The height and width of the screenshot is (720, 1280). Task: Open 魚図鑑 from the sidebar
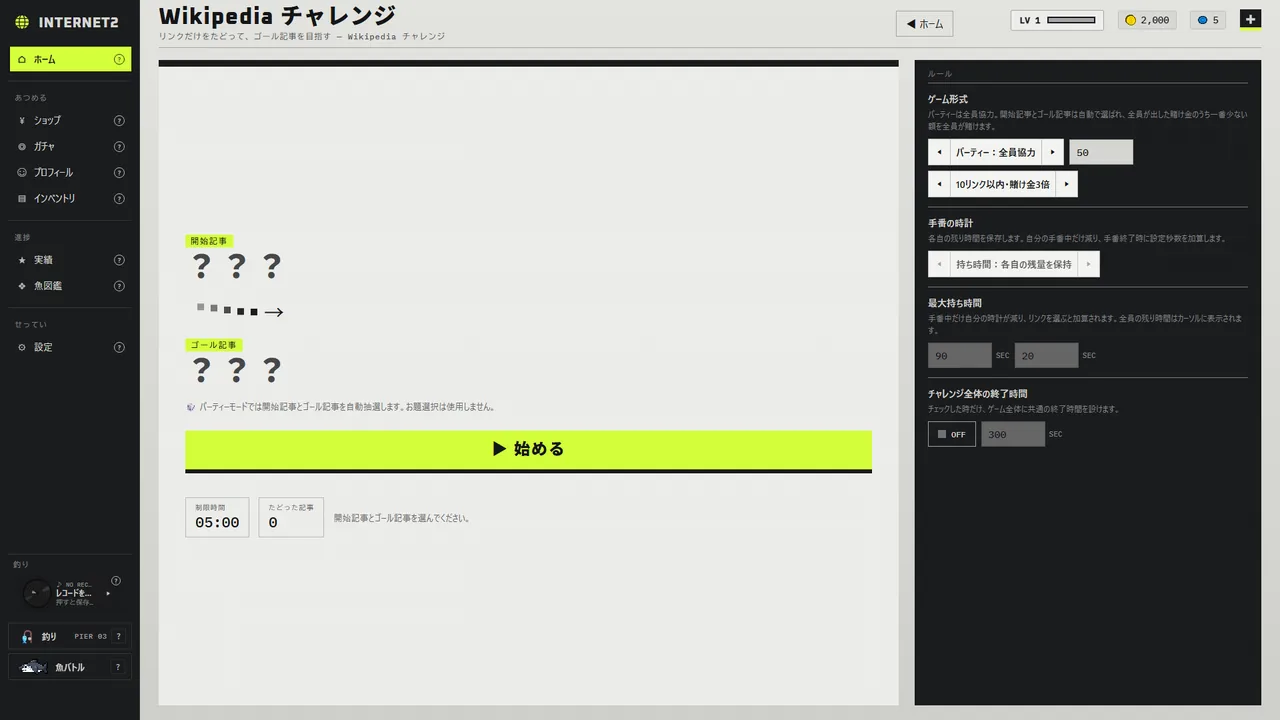tap(70, 286)
